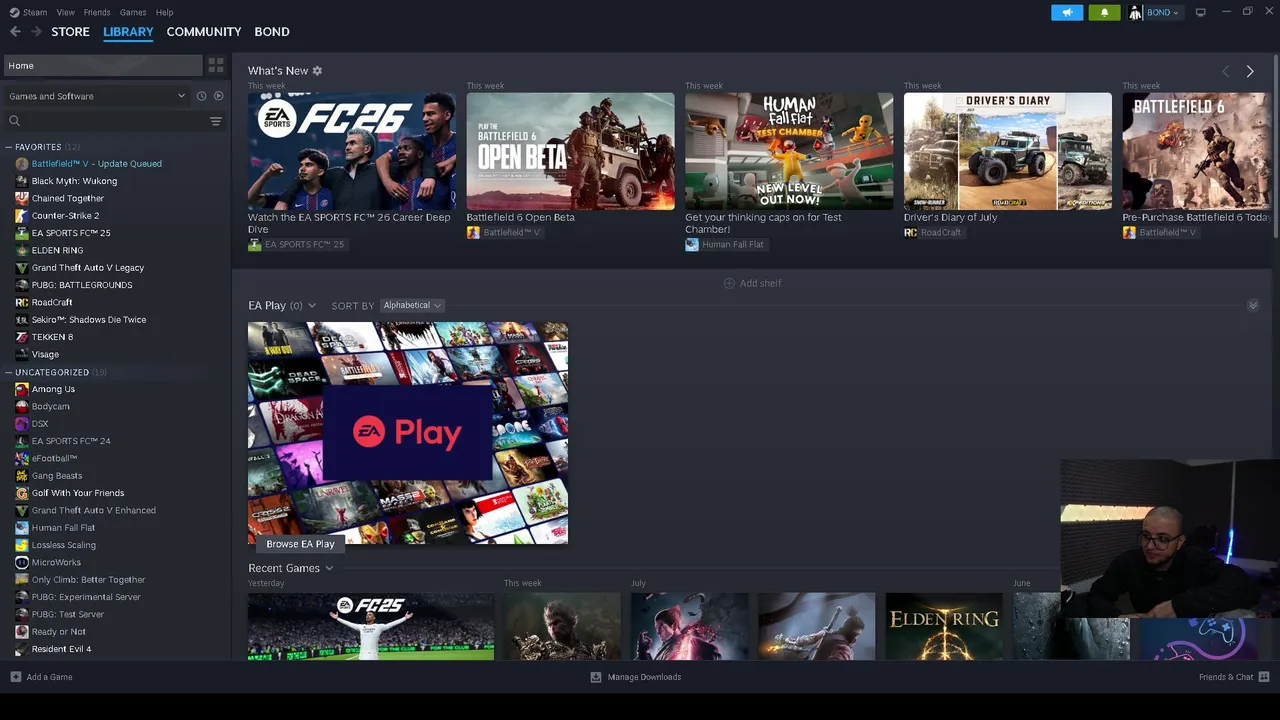Select Sekiro: Shadows Die Twice

point(89,320)
